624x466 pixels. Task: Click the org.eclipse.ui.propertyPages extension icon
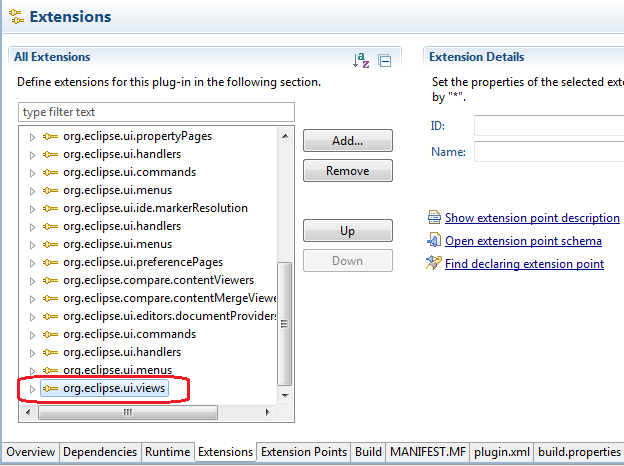pos(50,136)
